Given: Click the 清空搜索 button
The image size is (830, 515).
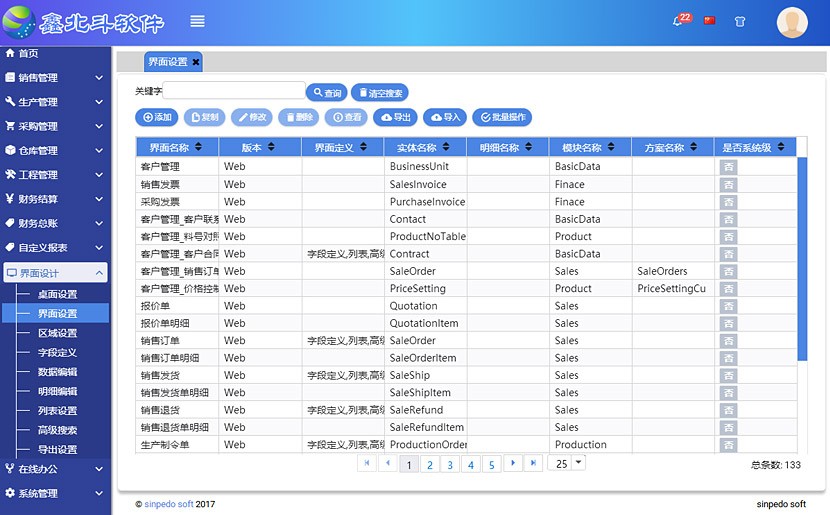Looking at the screenshot, I should pyautogui.click(x=379, y=93).
